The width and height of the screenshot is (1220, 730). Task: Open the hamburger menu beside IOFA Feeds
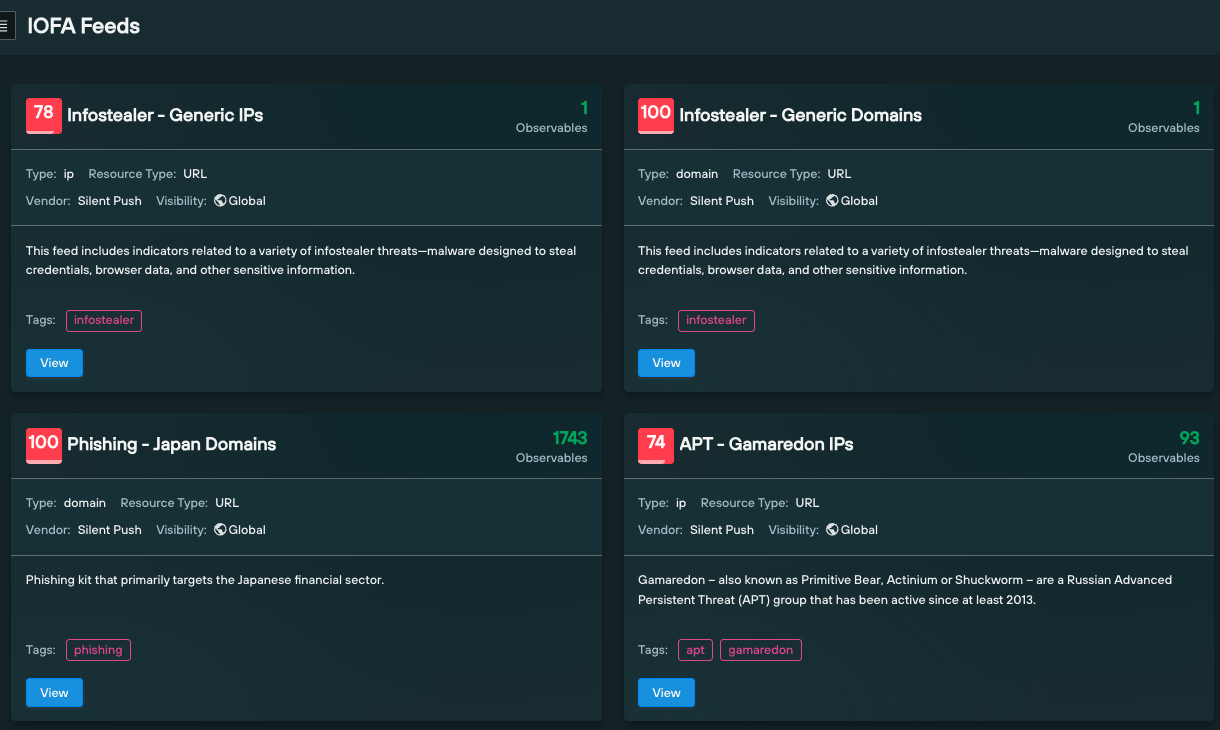pos(5,26)
